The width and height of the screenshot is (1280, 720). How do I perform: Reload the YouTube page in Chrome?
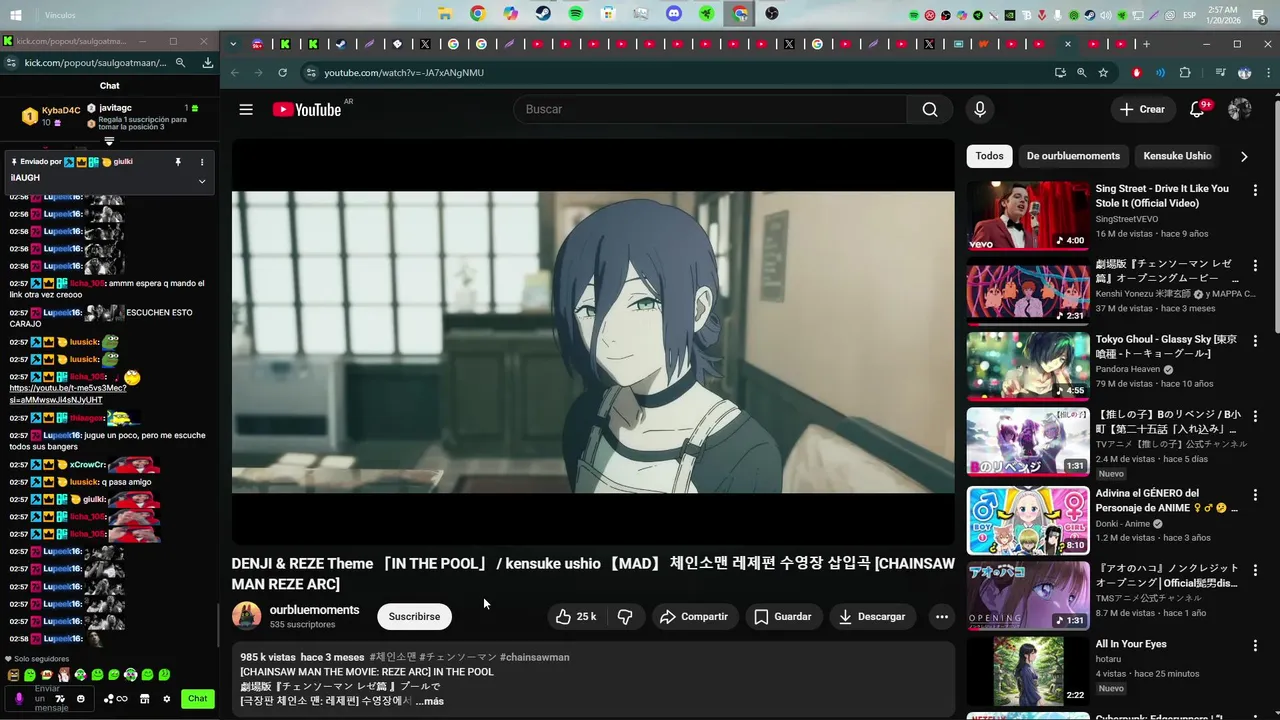283,73
